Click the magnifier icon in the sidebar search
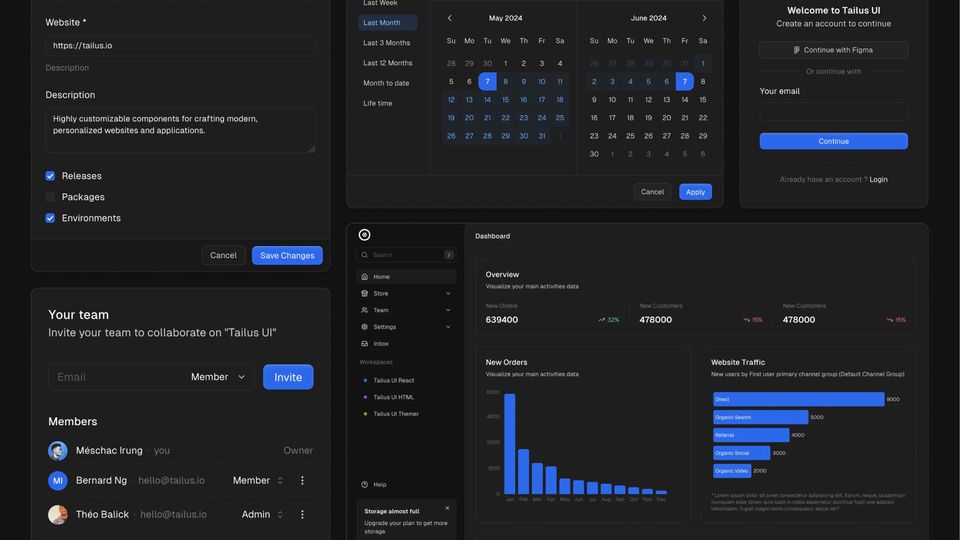 click(x=364, y=255)
